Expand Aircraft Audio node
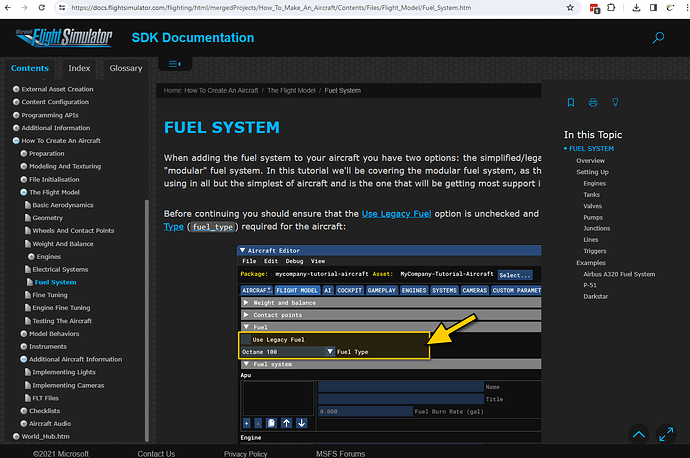690x458 pixels. tap(24, 424)
